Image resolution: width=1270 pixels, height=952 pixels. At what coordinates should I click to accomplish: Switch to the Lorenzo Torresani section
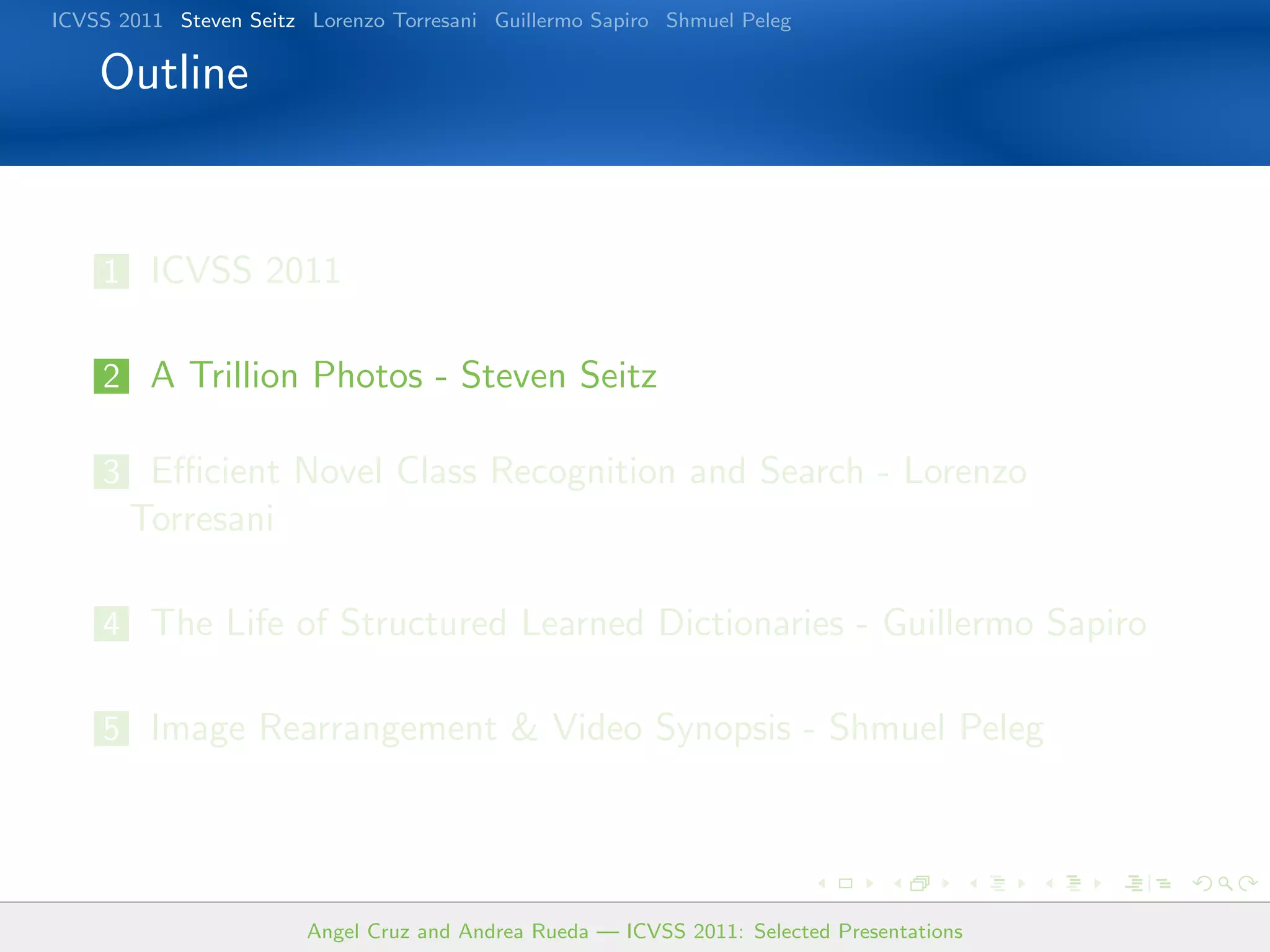[x=395, y=20]
